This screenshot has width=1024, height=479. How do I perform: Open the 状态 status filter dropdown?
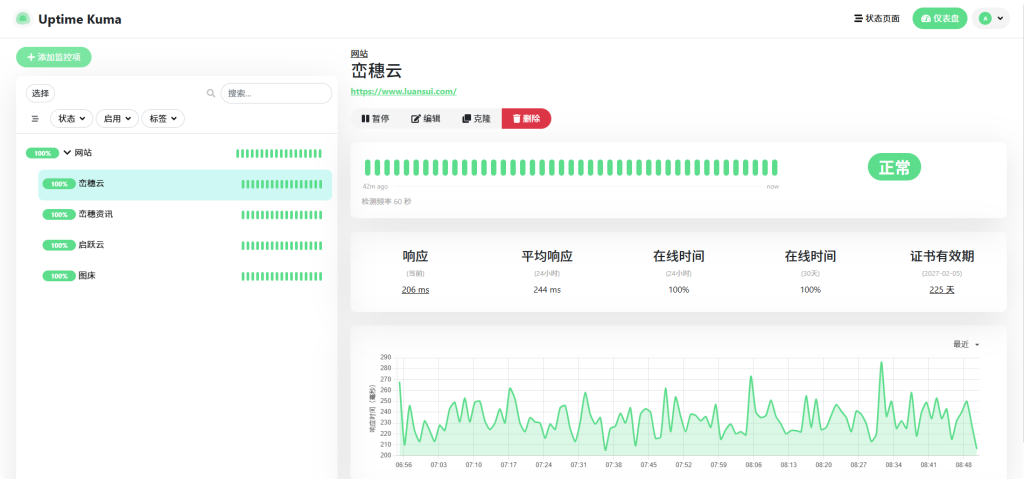click(x=71, y=119)
